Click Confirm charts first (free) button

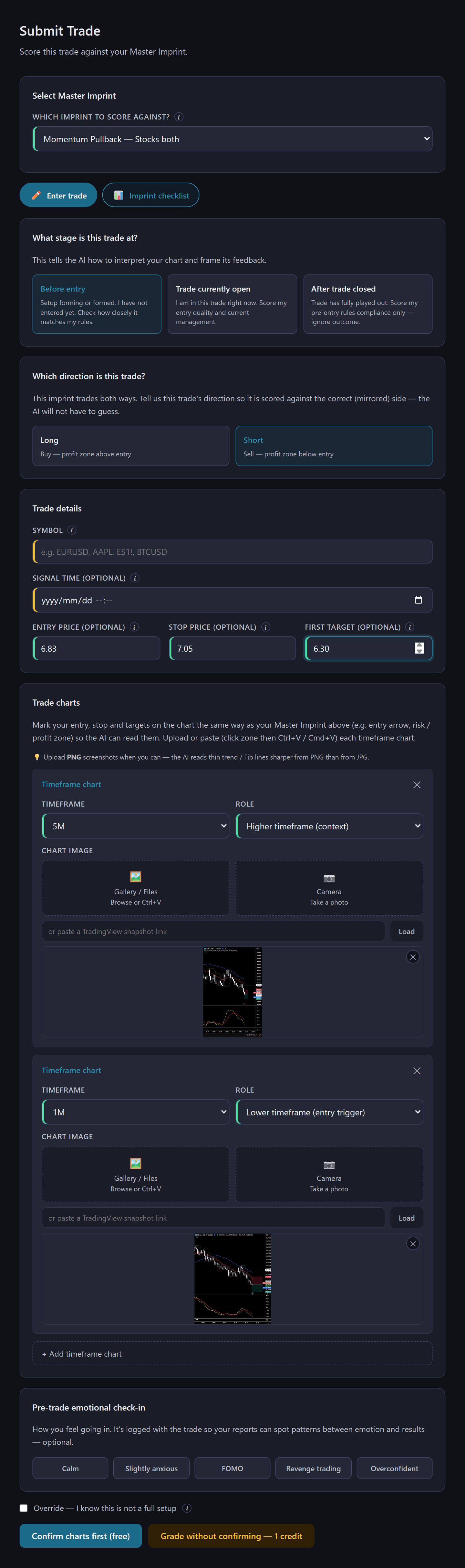81,1536
